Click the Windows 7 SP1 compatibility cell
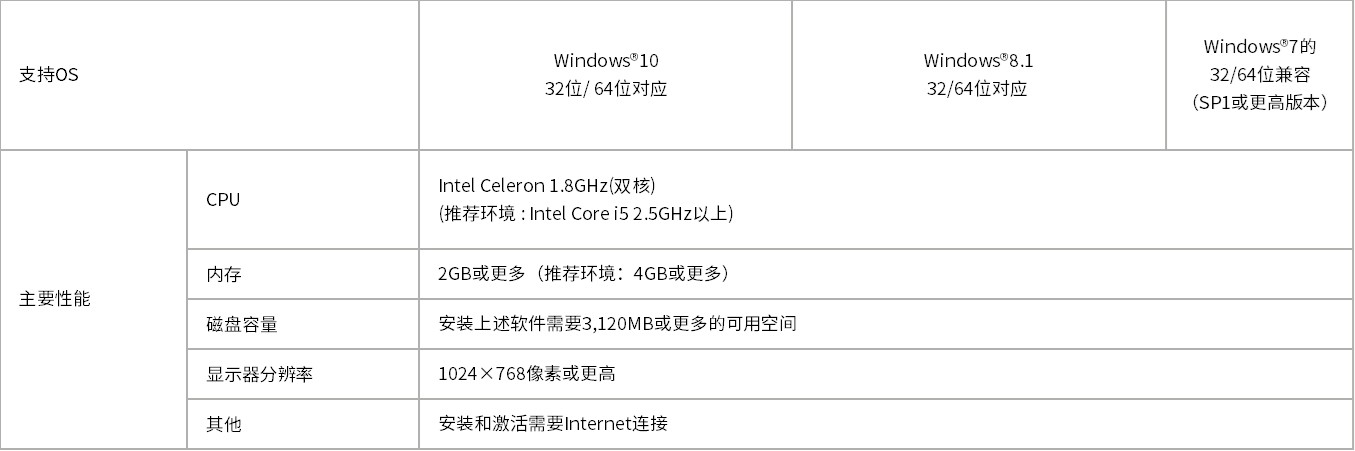 (1260, 75)
